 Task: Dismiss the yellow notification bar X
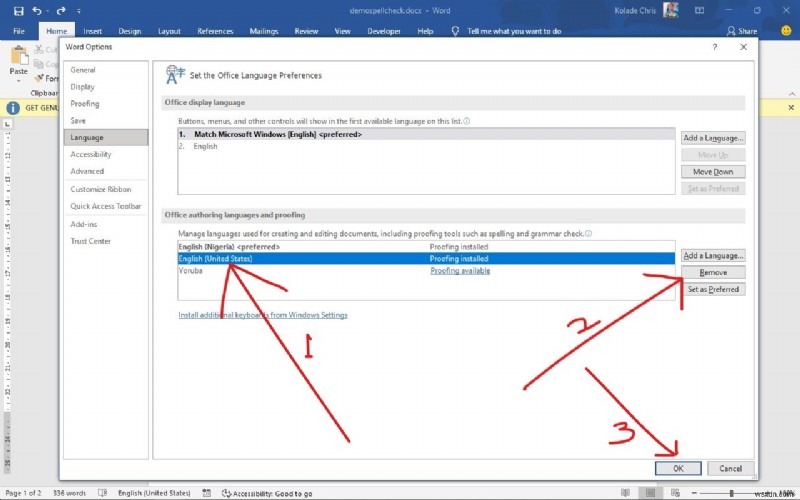tap(791, 108)
